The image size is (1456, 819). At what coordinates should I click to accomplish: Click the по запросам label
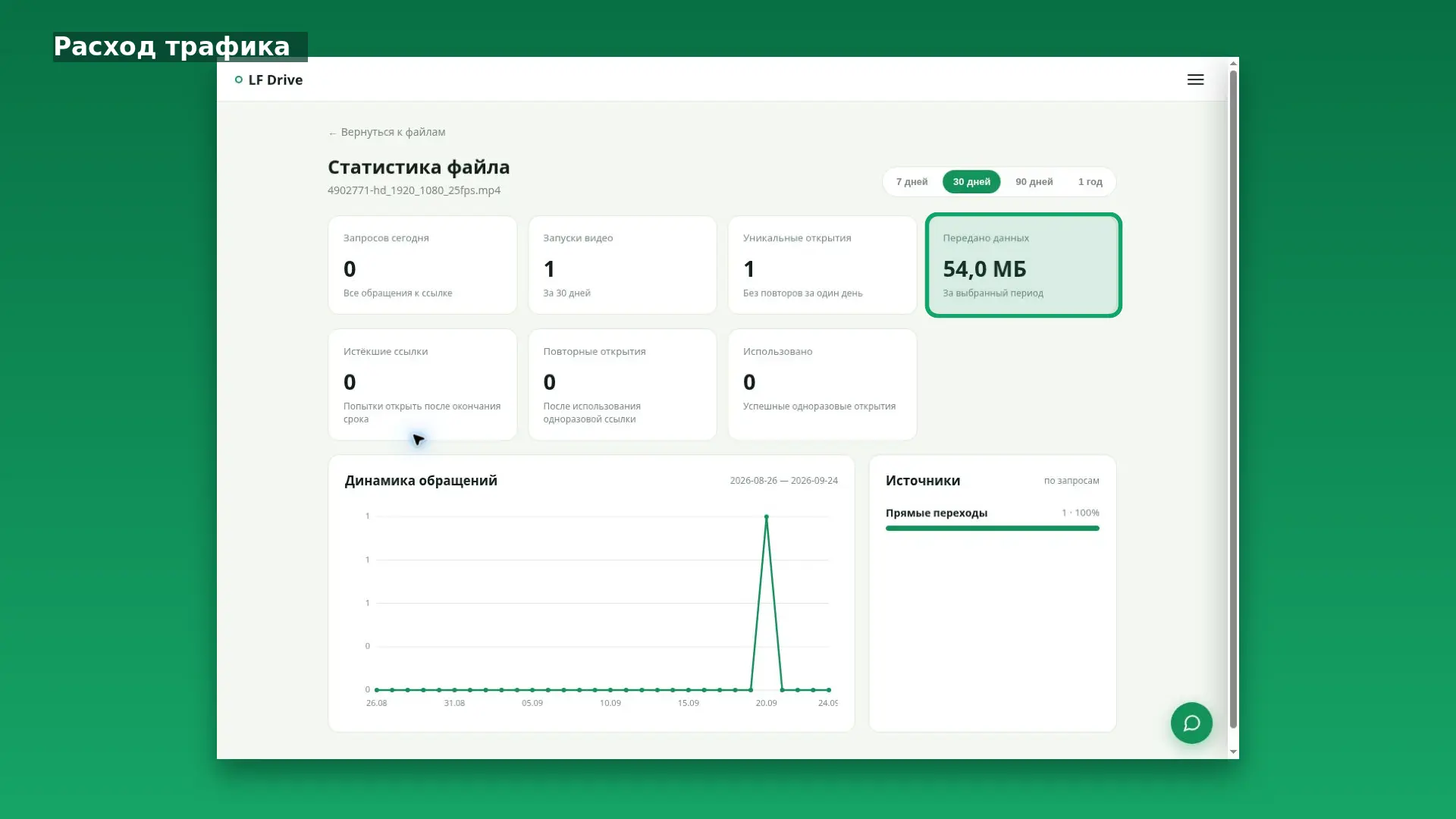tap(1071, 481)
